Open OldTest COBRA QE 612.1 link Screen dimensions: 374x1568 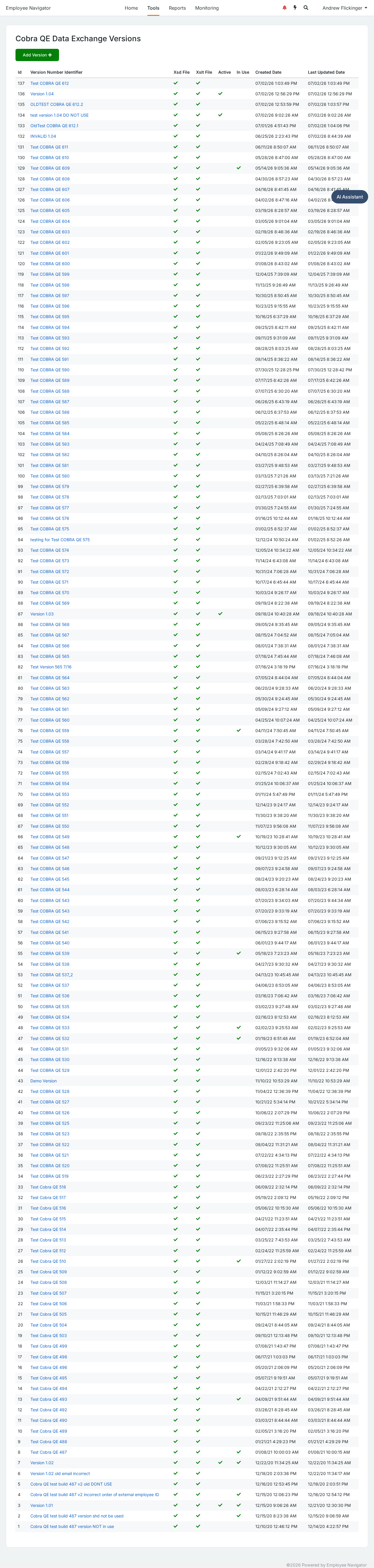tap(54, 126)
